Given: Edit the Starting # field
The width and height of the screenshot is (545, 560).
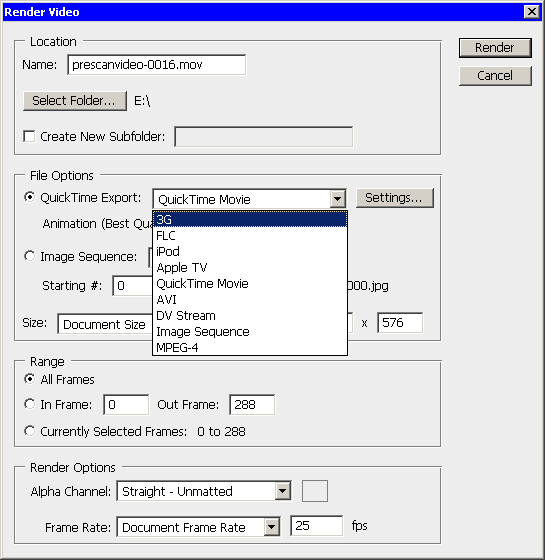Looking at the screenshot, I should point(132,286).
